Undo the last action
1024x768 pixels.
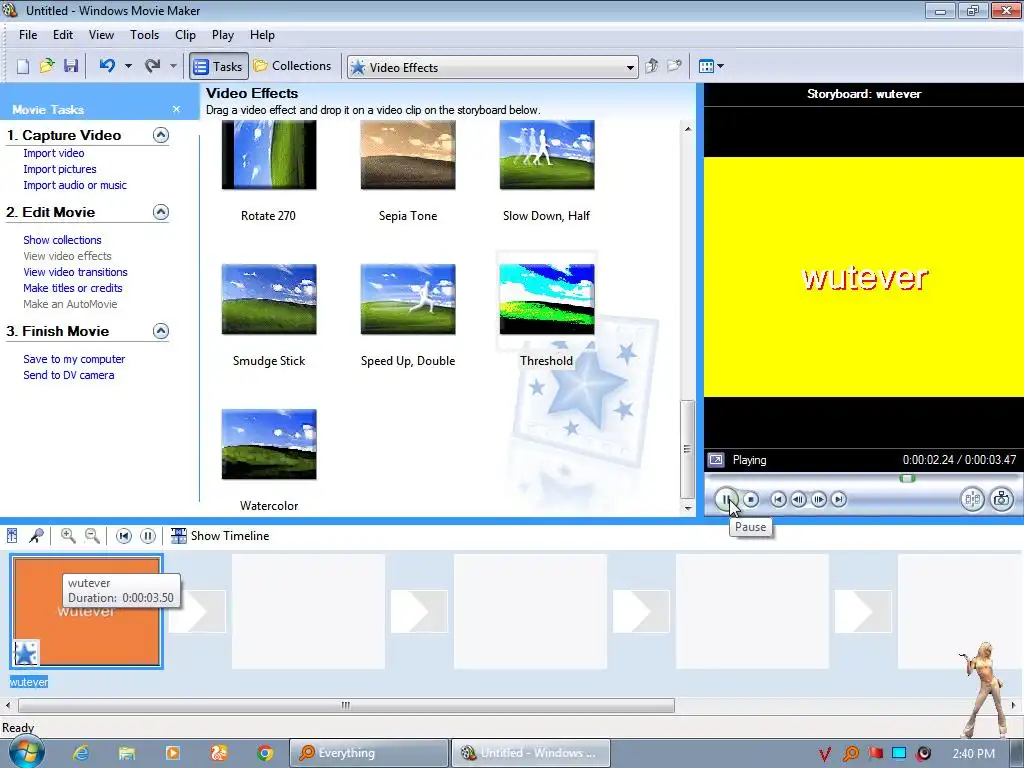click(x=108, y=66)
